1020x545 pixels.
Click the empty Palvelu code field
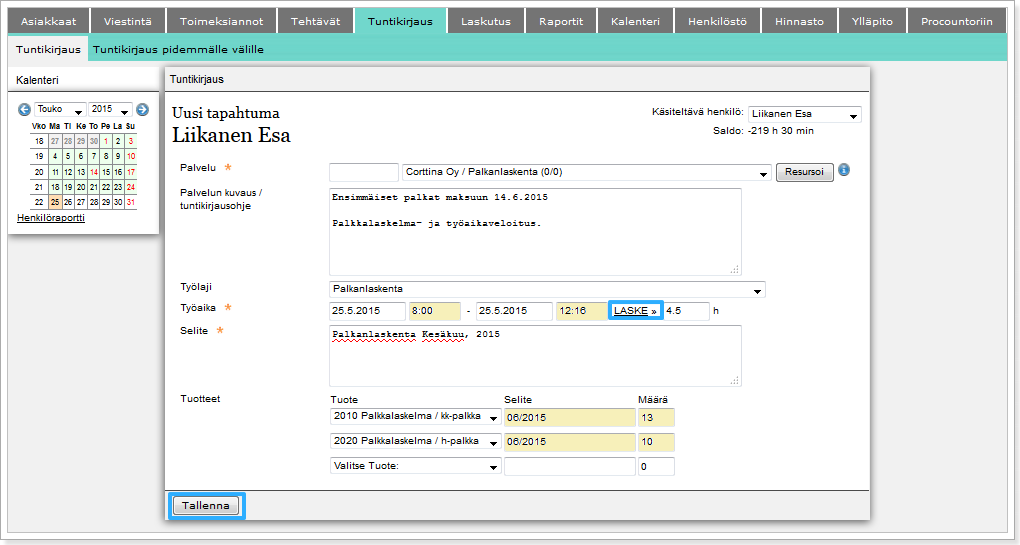pyautogui.click(x=364, y=172)
